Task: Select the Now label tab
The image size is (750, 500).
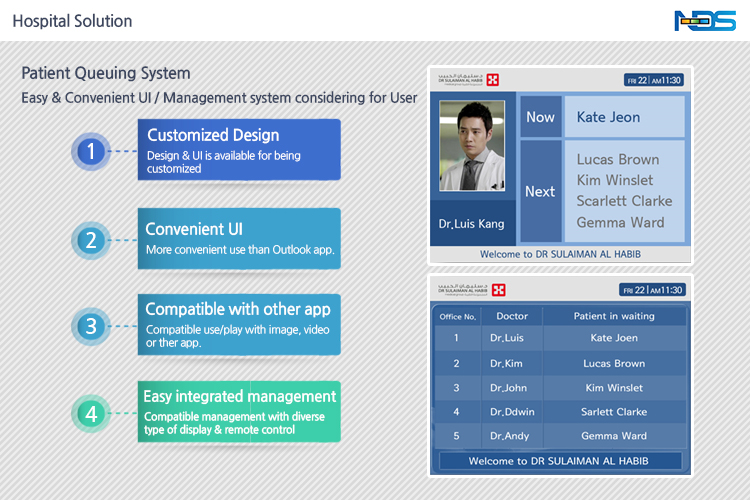Action: [x=540, y=117]
